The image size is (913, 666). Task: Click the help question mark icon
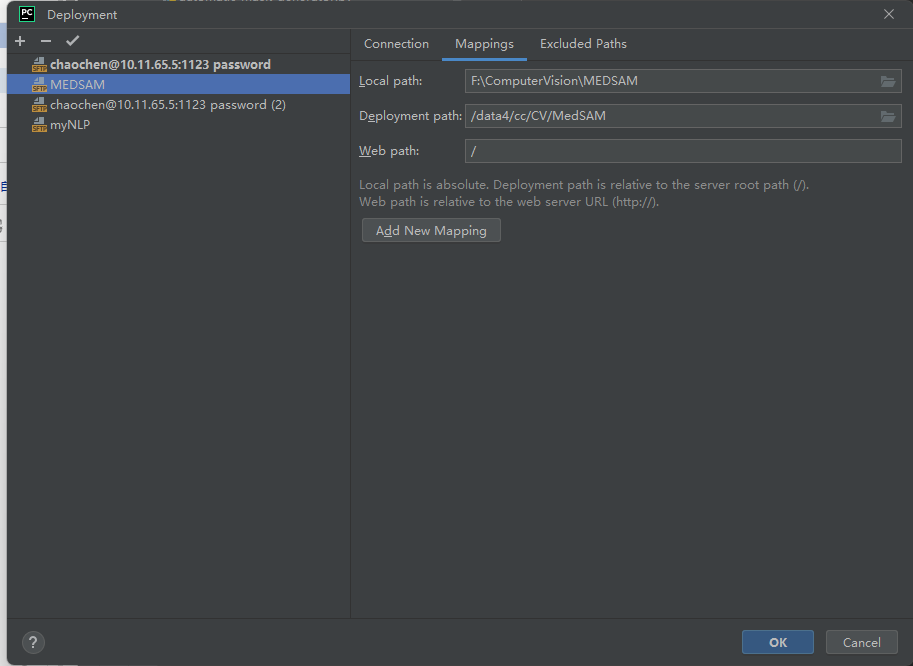[x=33, y=642]
